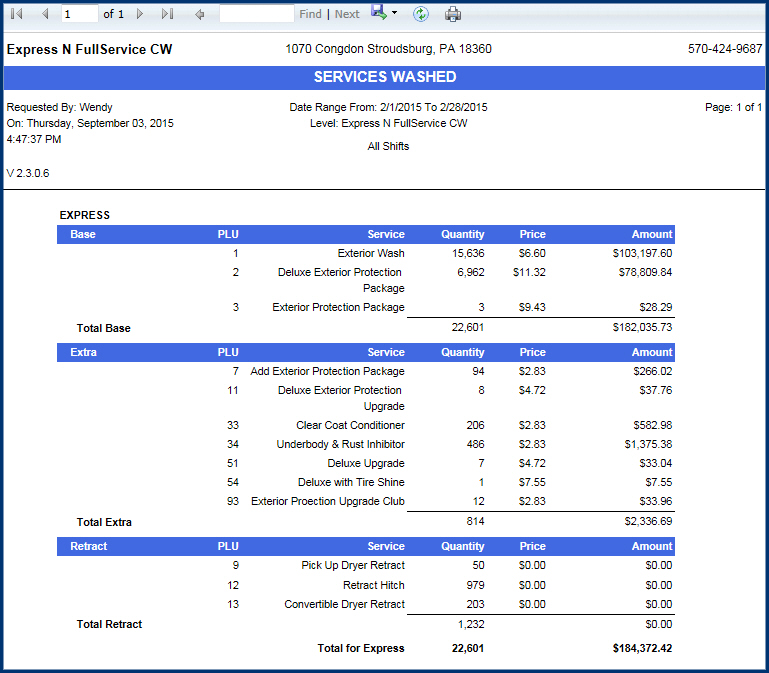Select the Extra section header row
The image size is (769, 673).
[366, 352]
